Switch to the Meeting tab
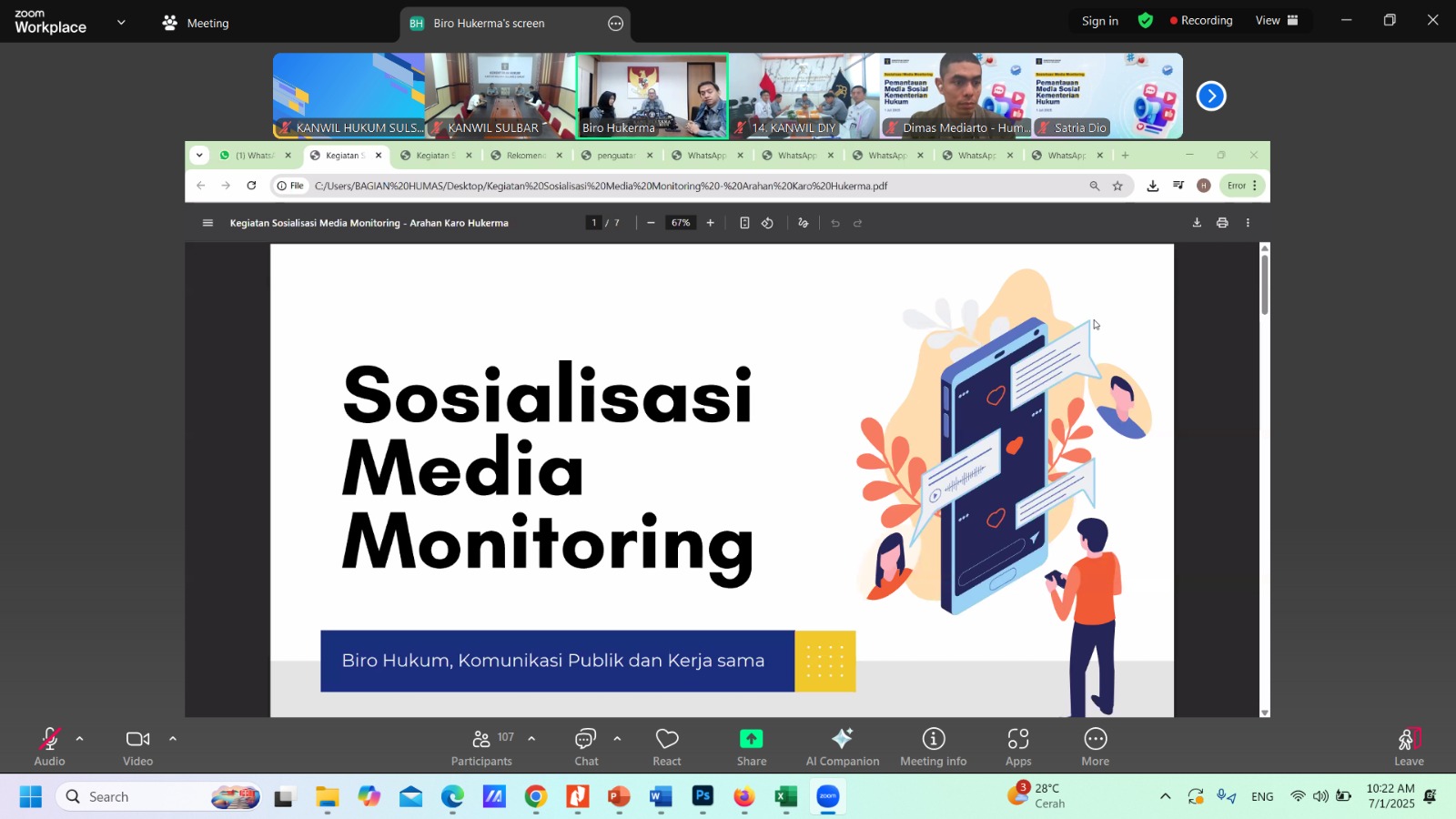1456x819 pixels. pos(196,23)
